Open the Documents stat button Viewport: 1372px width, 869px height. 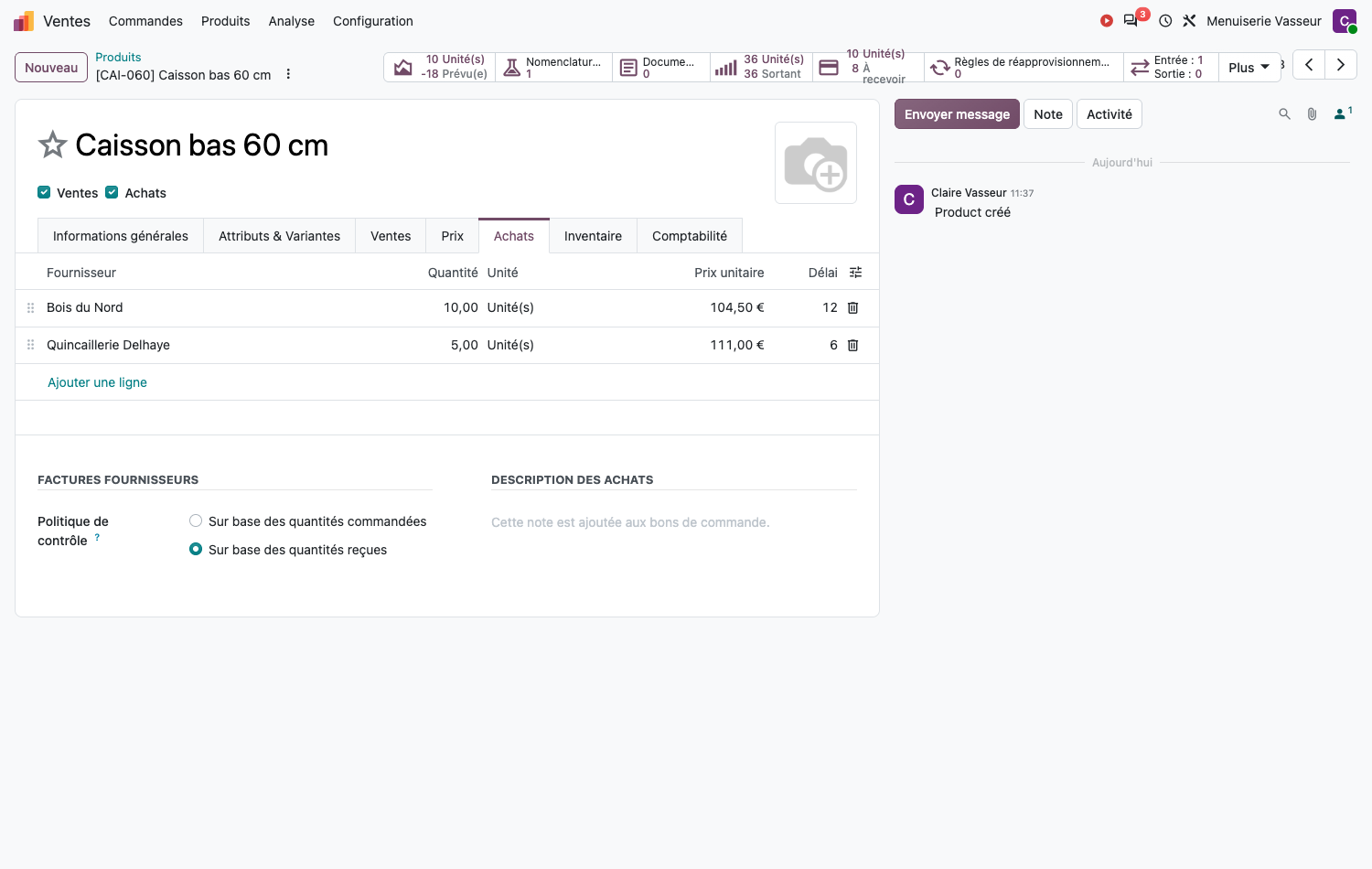pyautogui.click(x=660, y=67)
